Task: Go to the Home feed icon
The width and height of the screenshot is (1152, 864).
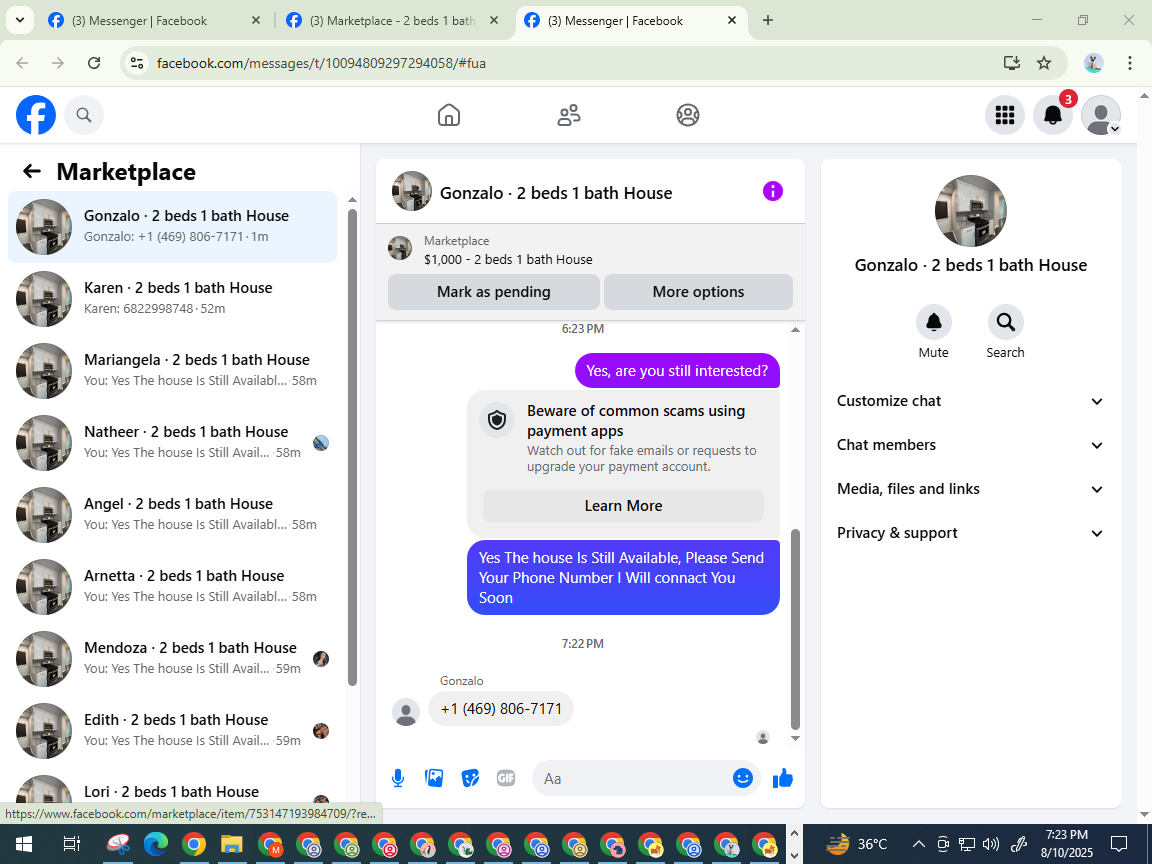Action: tap(449, 115)
